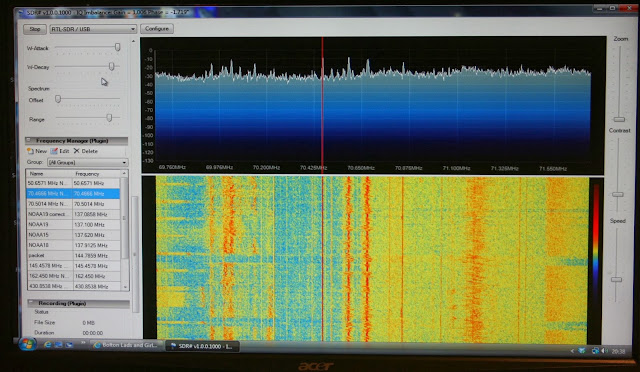Click the W-Decay slider handle
The width and height of the screenshot is (640, 372).
tap(111, 66)
